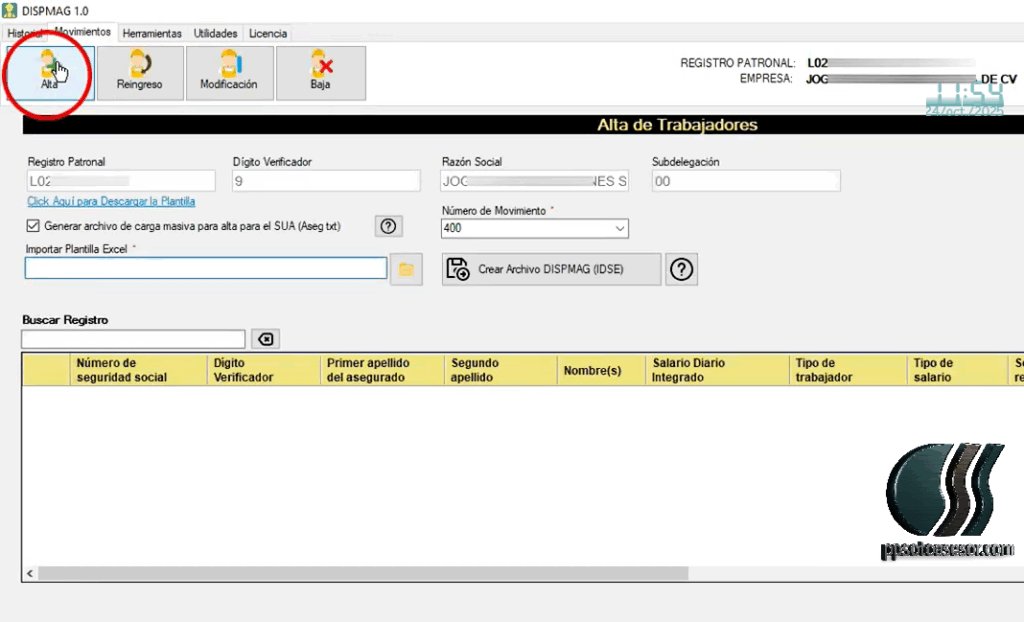Image resolution: width=1024 pixels, height=622 pixels.
Task: Switch to the Historial tab
Action: click(x=25, y=34)
